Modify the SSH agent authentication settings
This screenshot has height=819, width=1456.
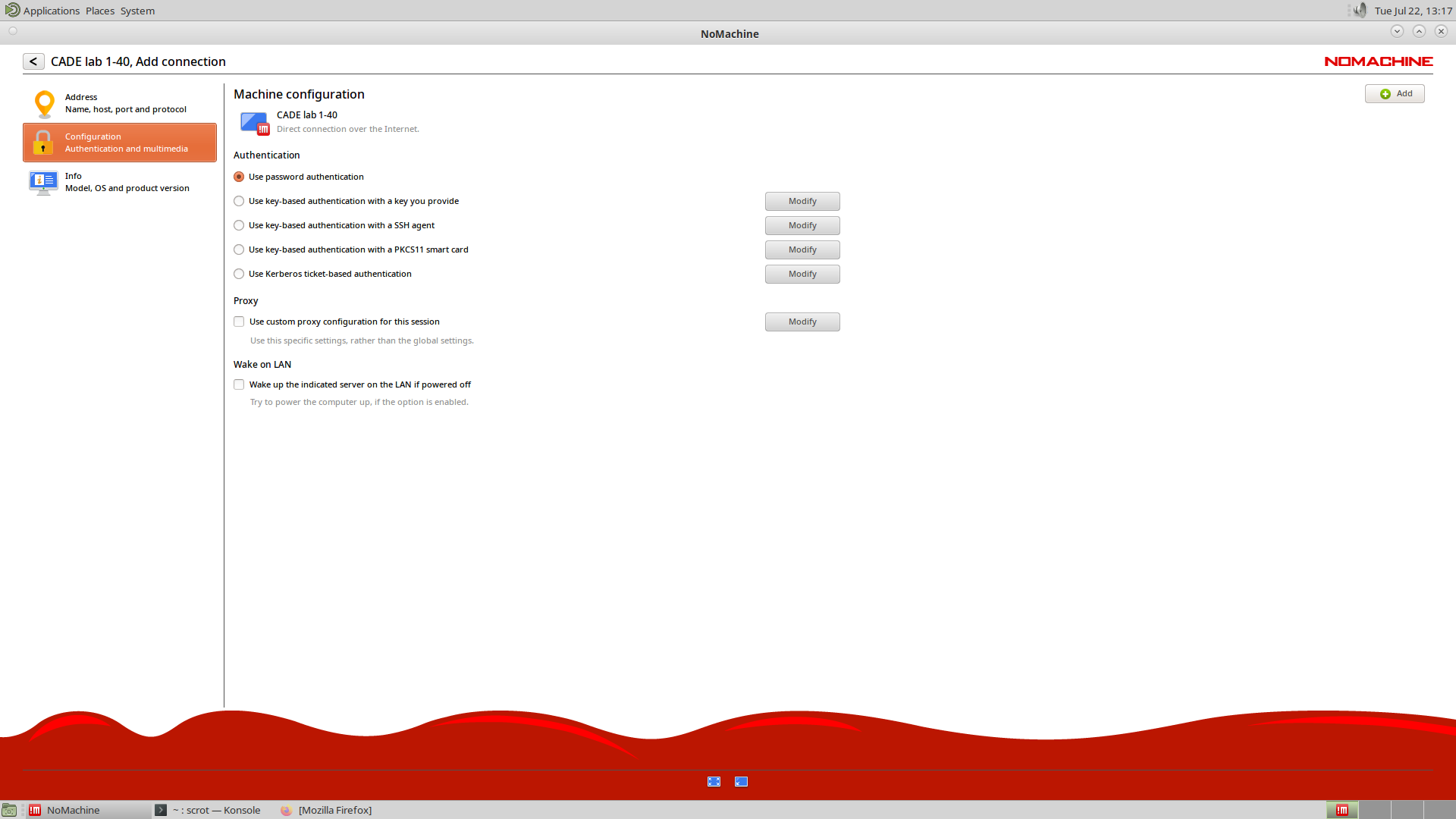point(802,225)
